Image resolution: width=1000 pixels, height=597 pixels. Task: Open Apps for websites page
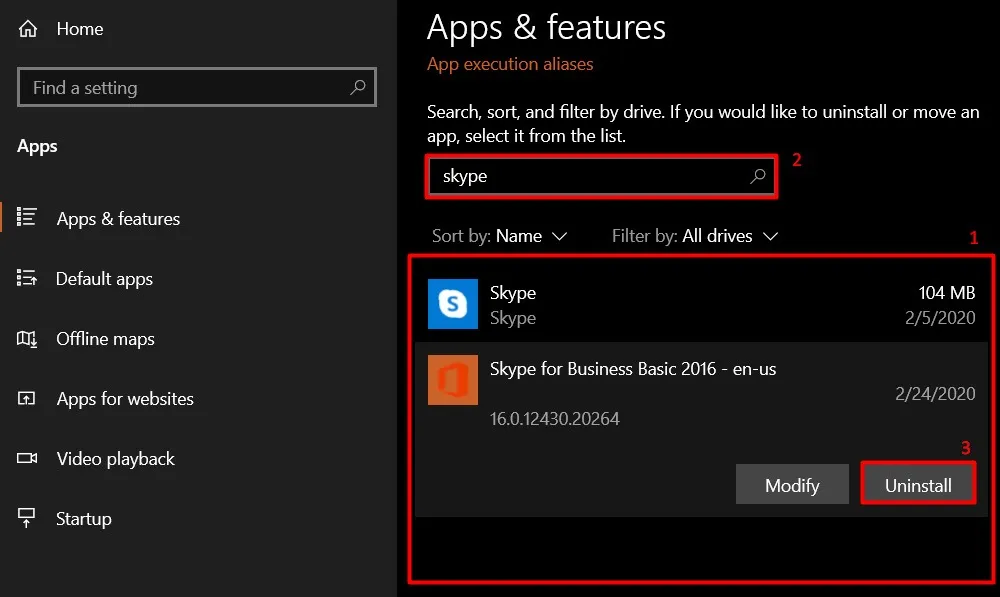click(125, 399)
